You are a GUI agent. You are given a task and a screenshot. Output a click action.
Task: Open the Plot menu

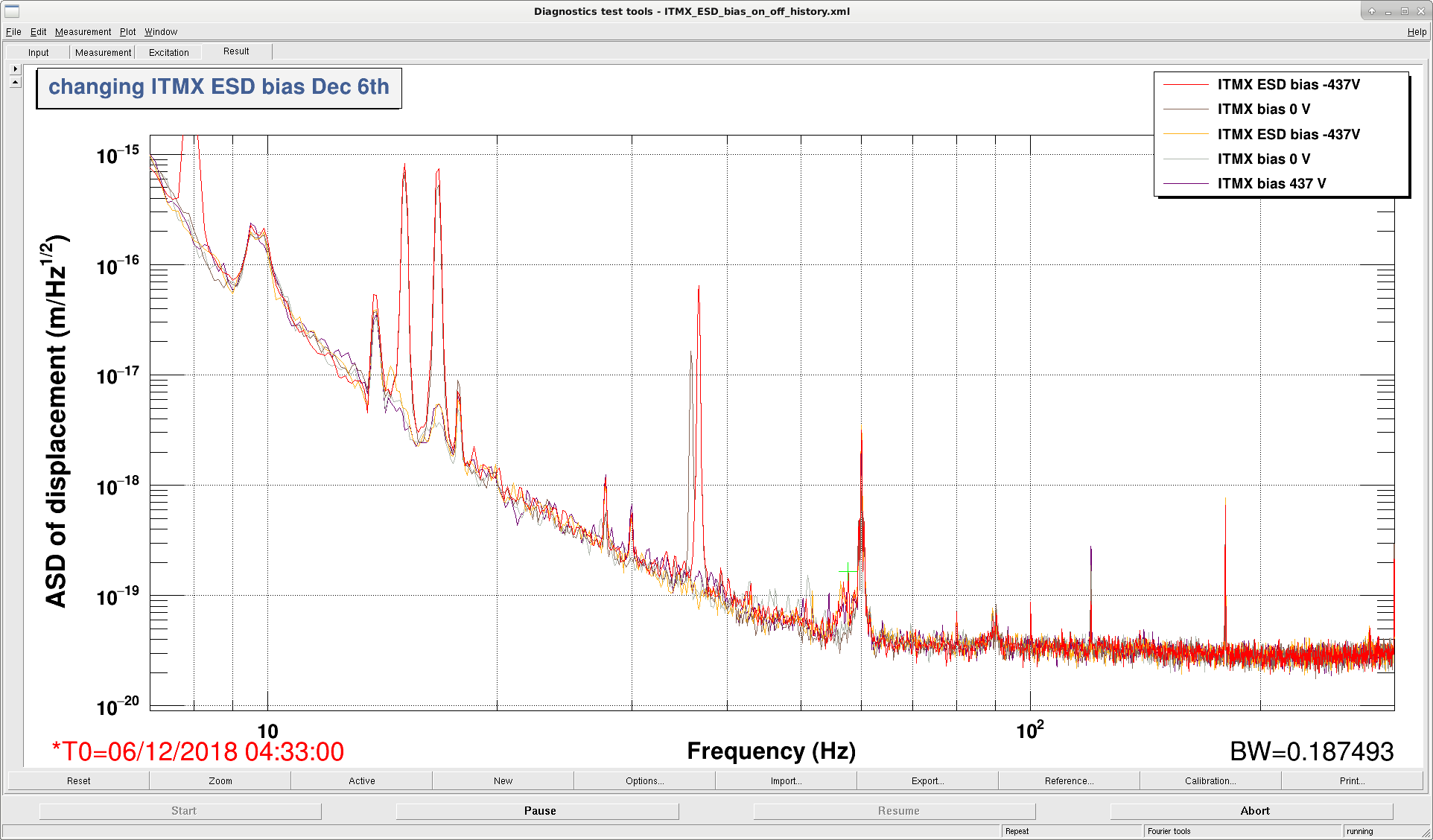pyautogui.click(x=127, y=32)
